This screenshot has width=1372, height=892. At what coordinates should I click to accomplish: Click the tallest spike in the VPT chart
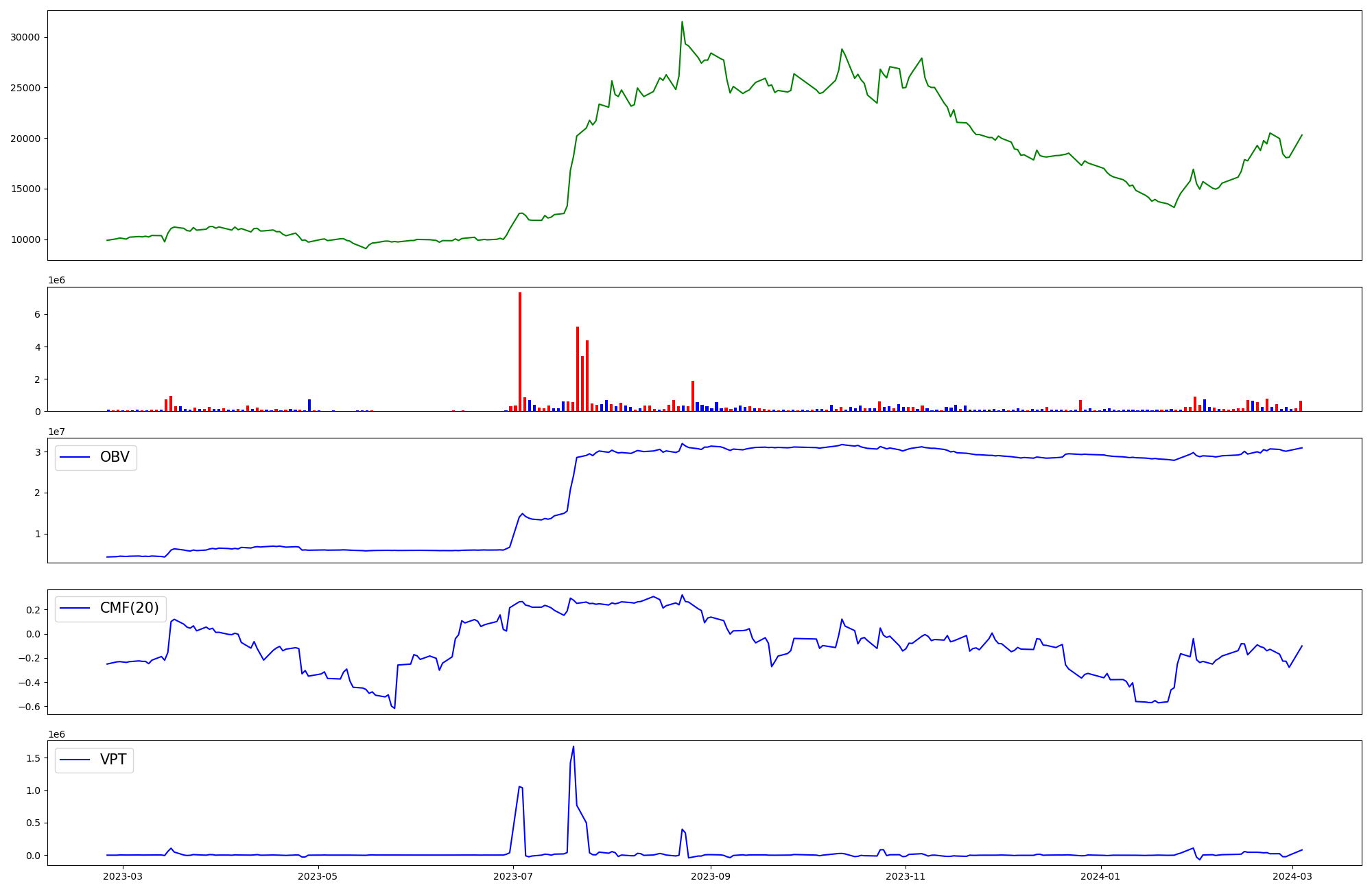tap(573, 747)
